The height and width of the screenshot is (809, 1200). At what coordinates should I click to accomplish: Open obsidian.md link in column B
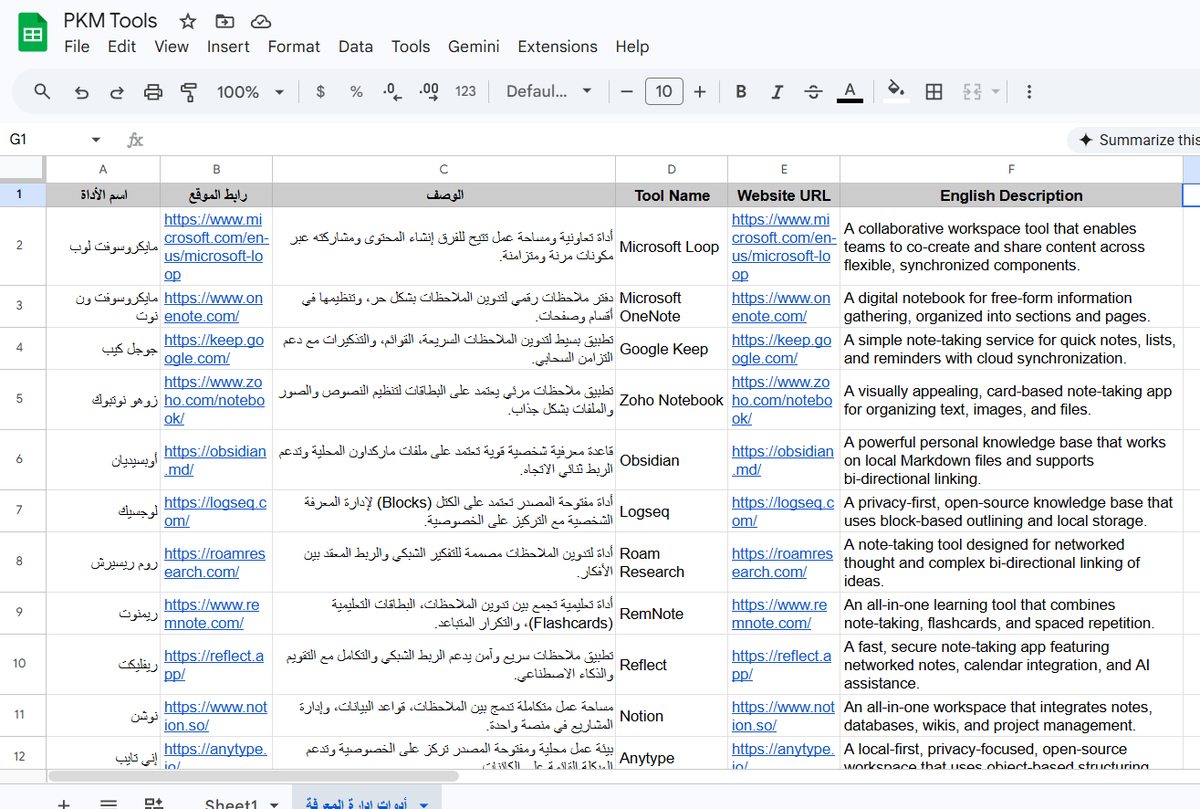(215, 460)
